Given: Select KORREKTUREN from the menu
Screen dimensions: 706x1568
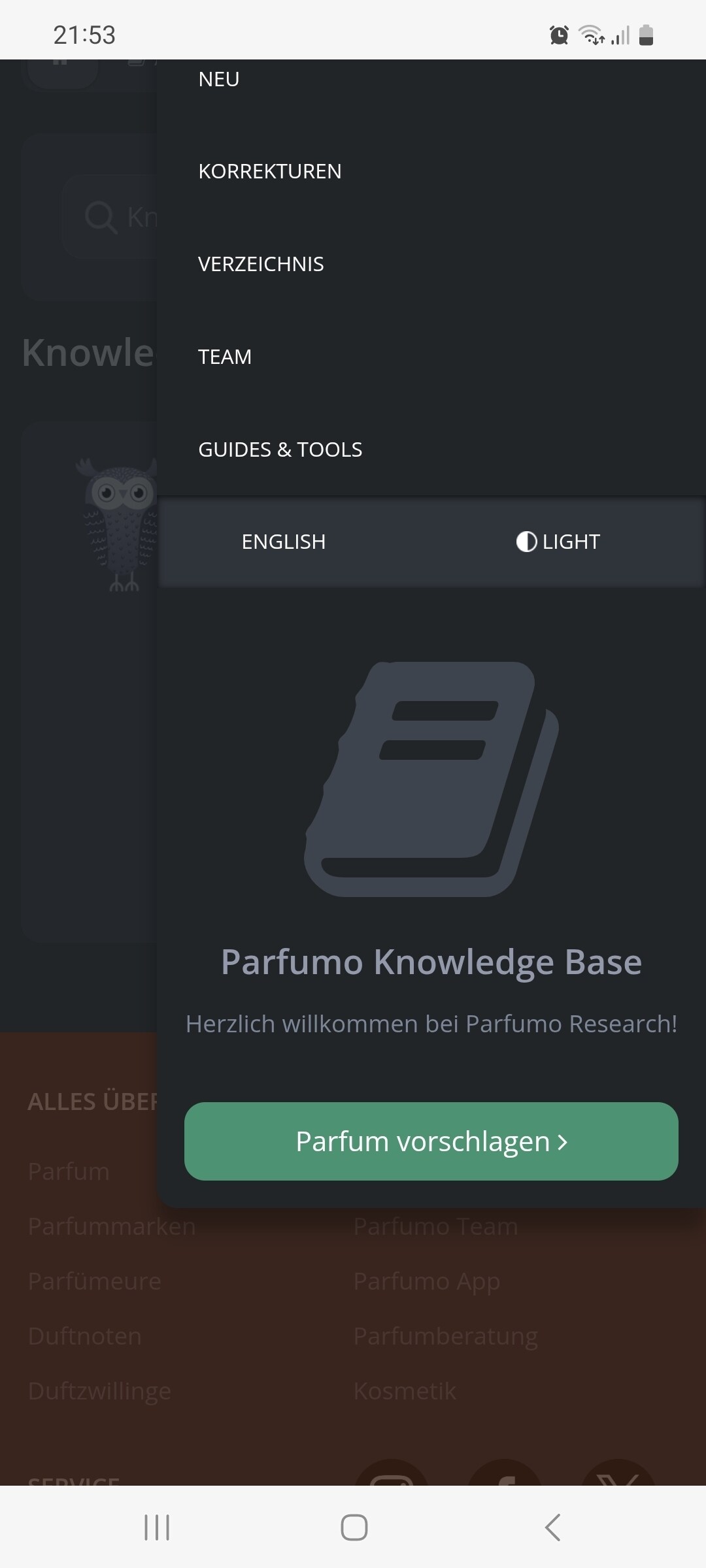Looking at the screenshot, I should (x=269, y=171).
